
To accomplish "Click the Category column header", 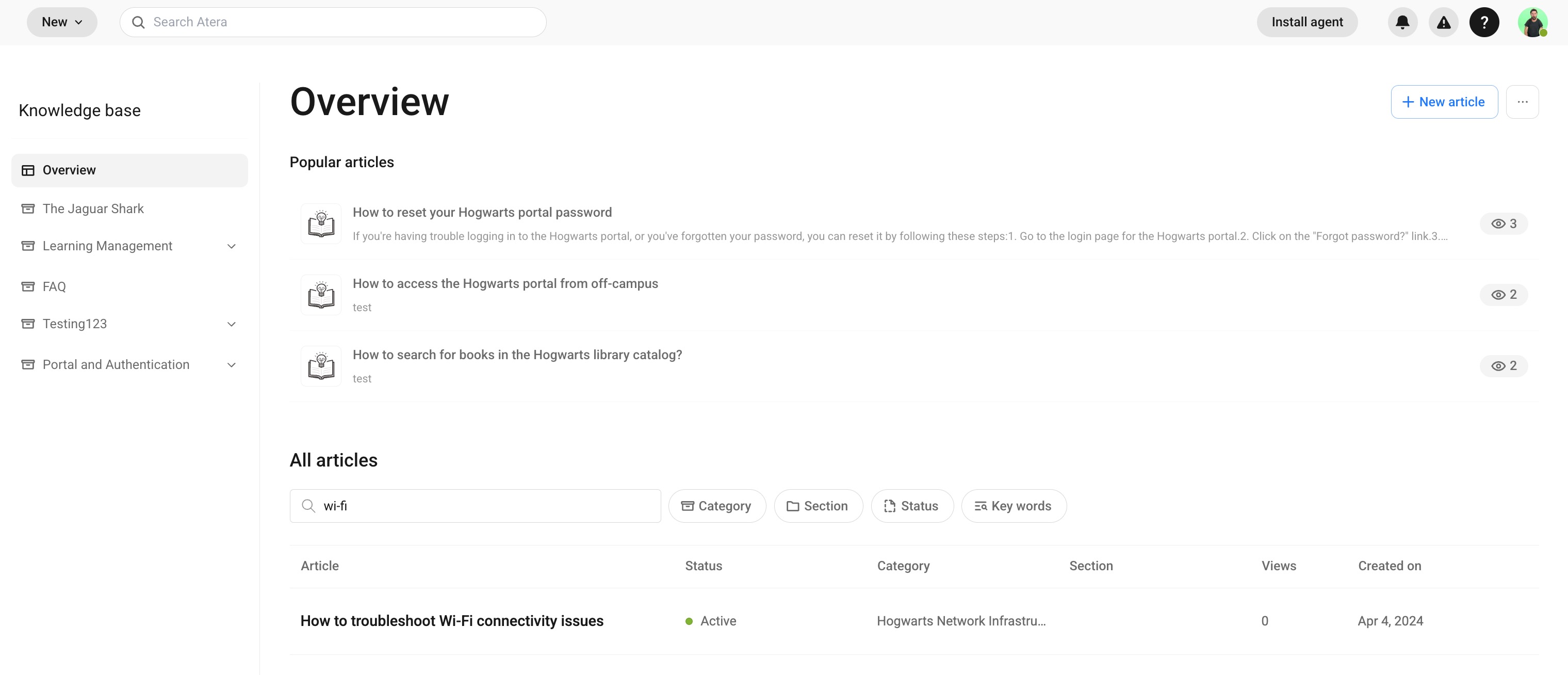I will click(903, 566).
